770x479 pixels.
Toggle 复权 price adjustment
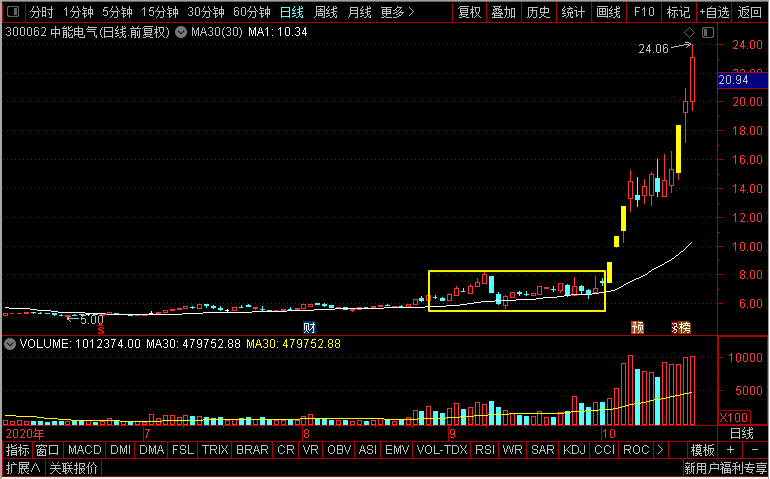[469, 12]
